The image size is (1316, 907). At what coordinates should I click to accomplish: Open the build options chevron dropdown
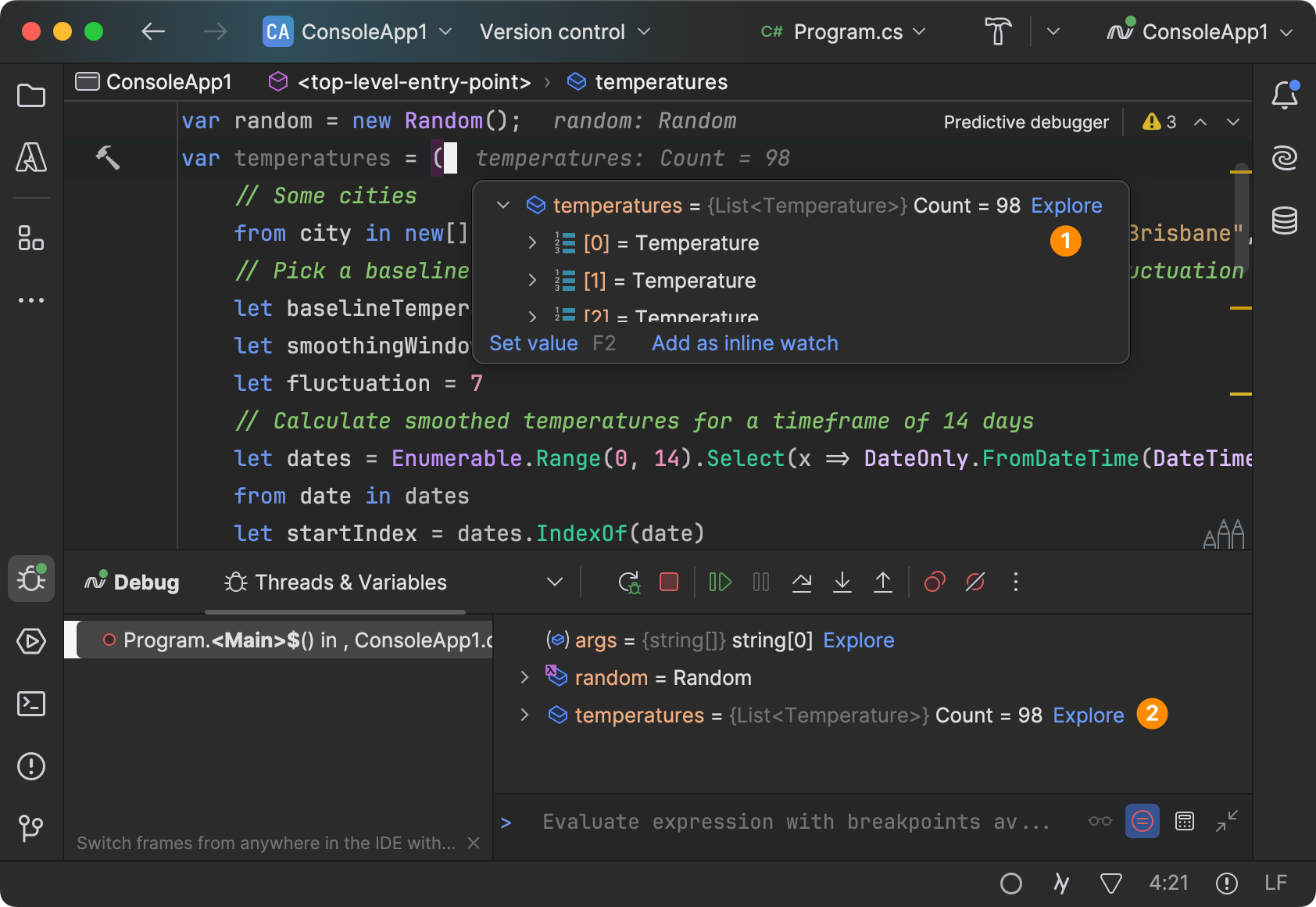click(x=1053, y=32)
